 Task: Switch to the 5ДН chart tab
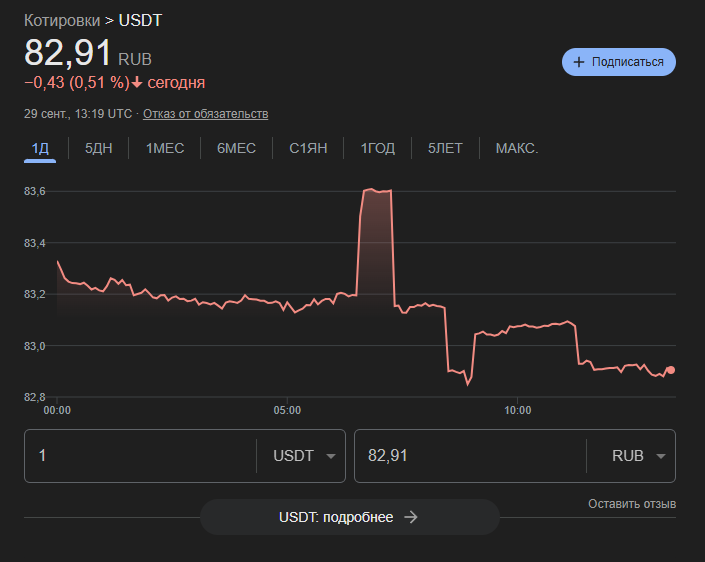click(99, 148)
